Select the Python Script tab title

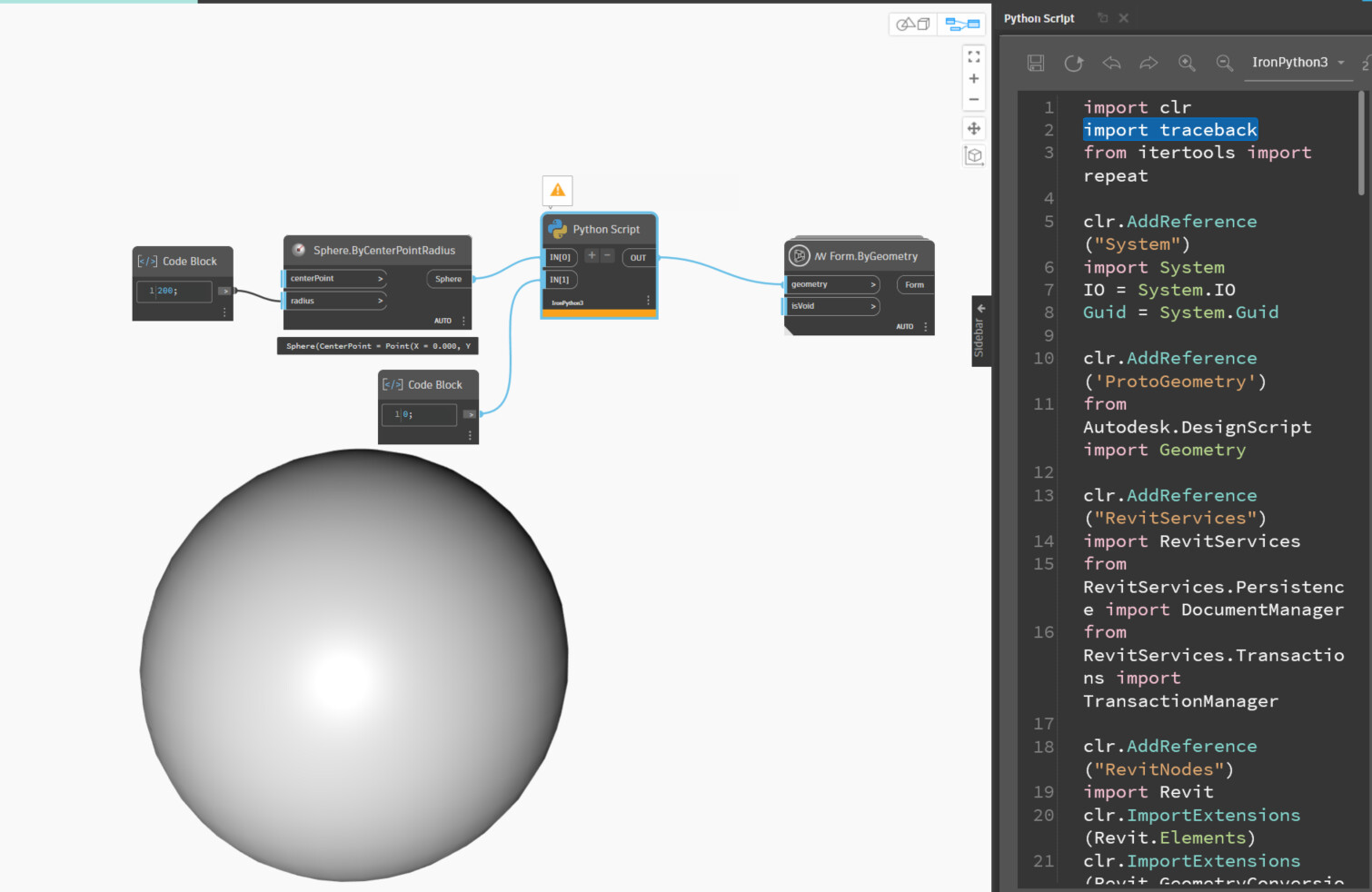[1039, 18]
